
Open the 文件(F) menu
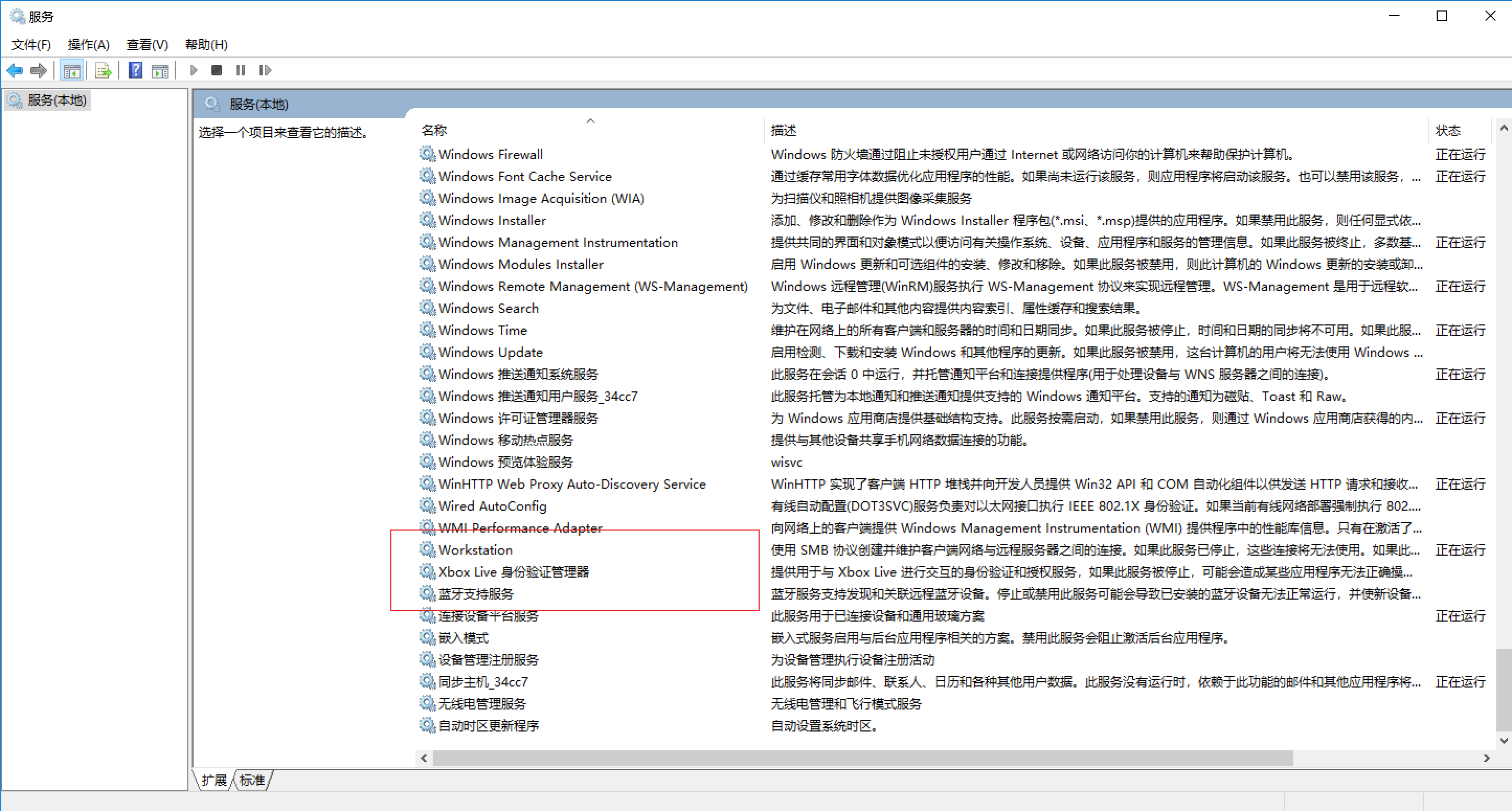(31, 44)
